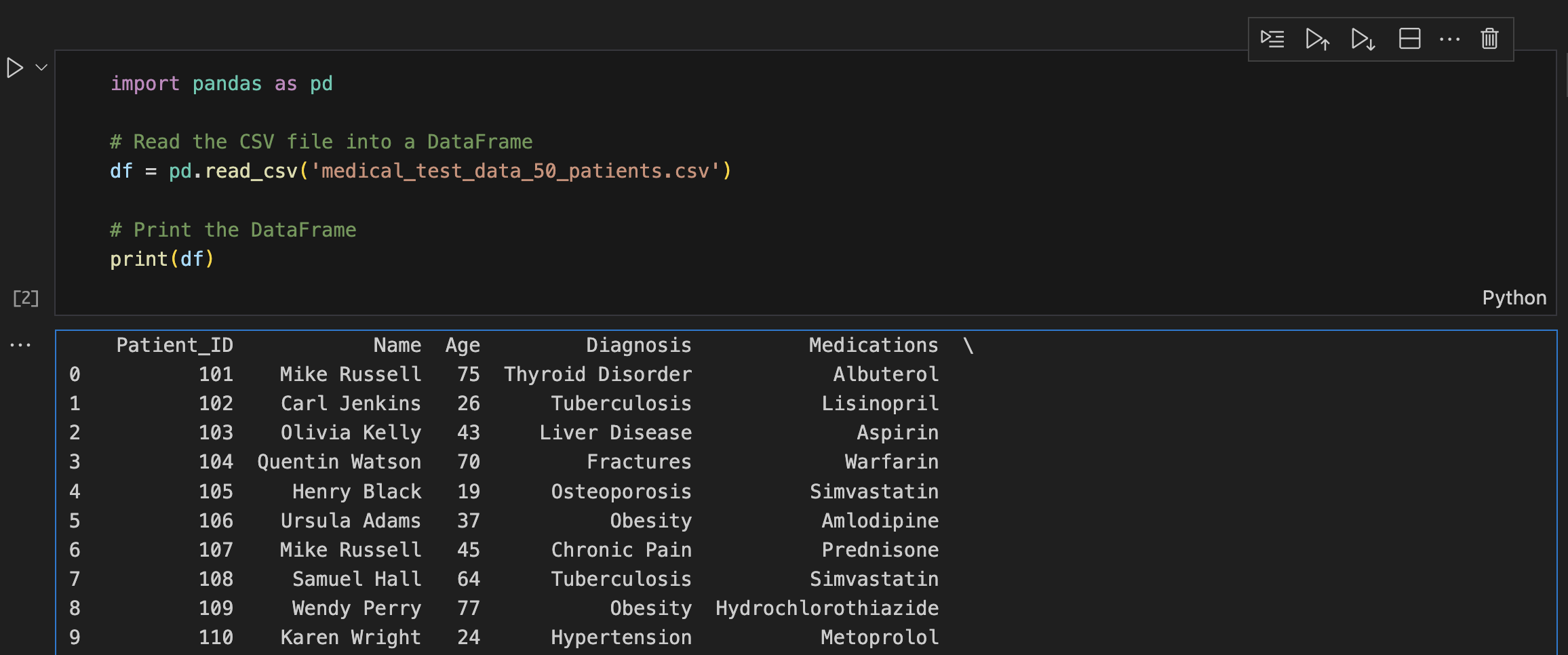
Task: Open the run options dropdown chevron
Action: tap(41, 67)
